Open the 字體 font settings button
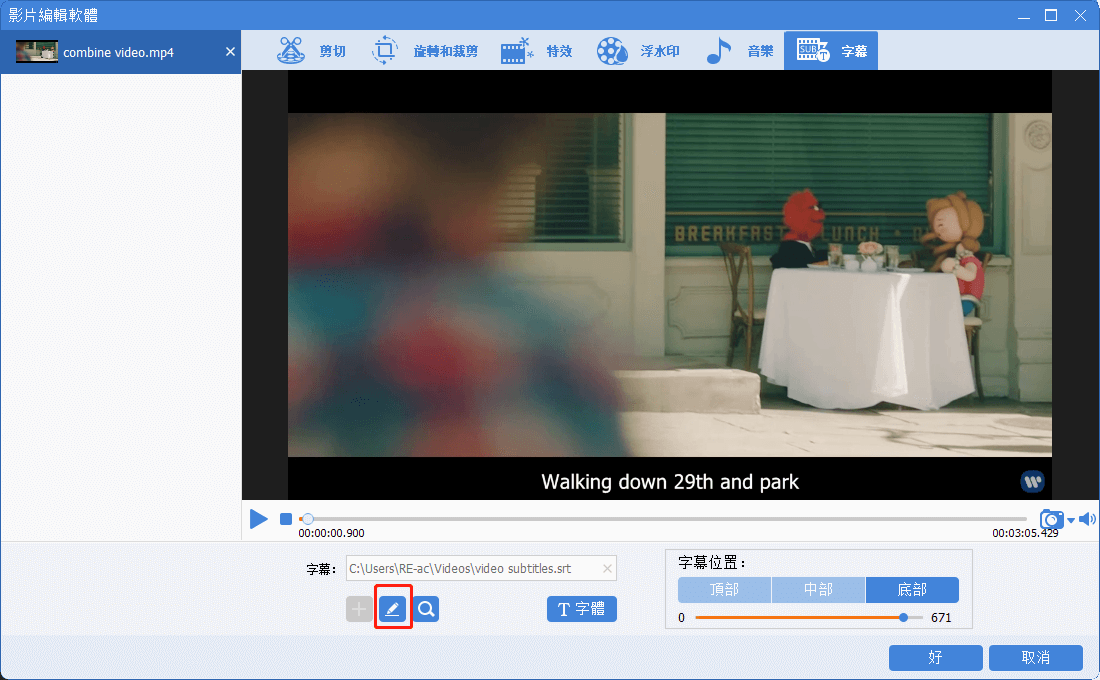This screenshot has height=680, width=1100. [x=582, y=609]
